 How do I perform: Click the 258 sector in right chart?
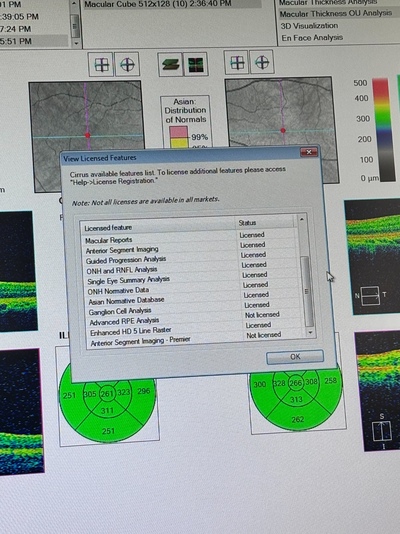[x=330, y=381]
